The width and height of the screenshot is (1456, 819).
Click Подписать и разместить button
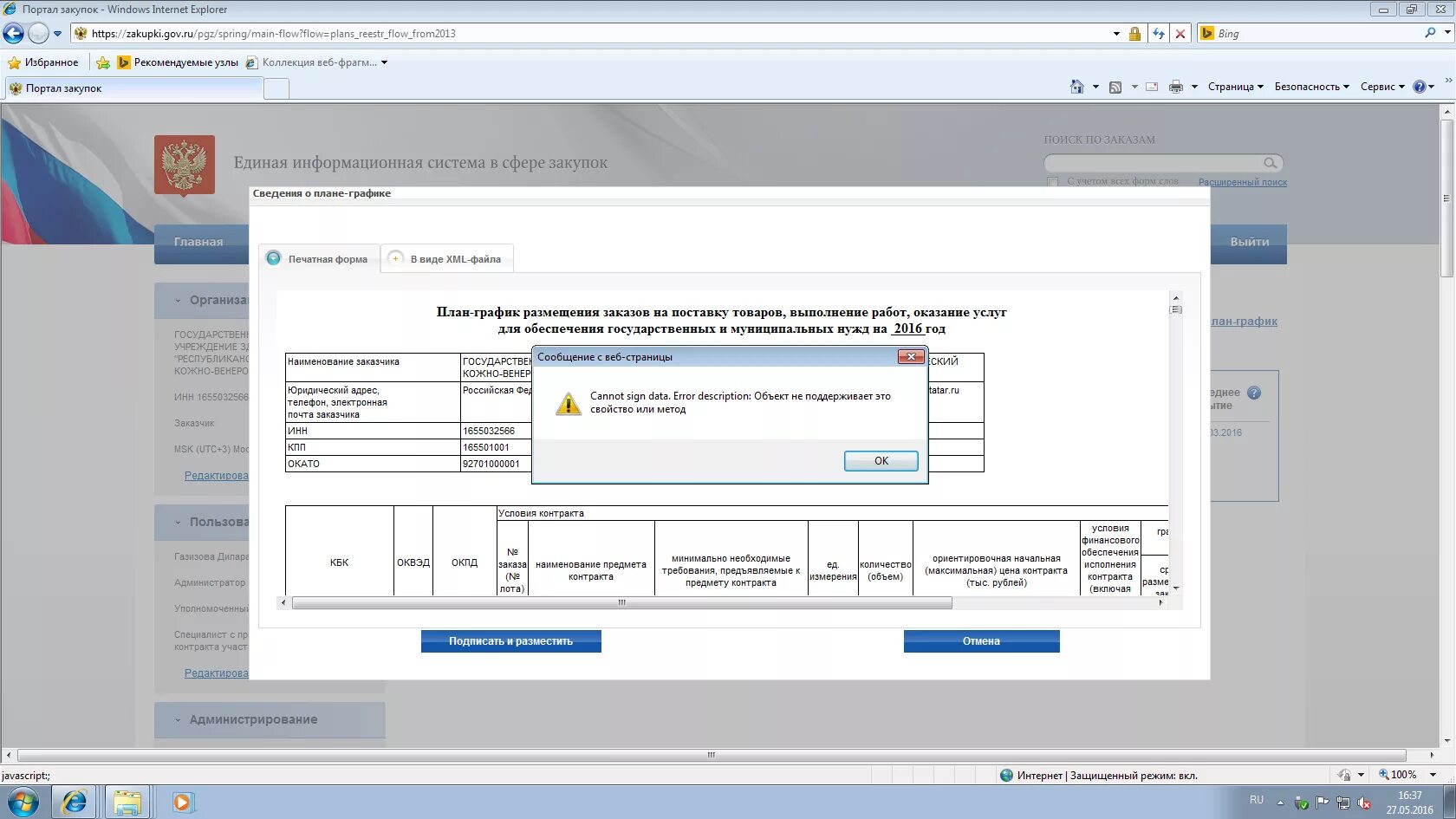point(510,641)
